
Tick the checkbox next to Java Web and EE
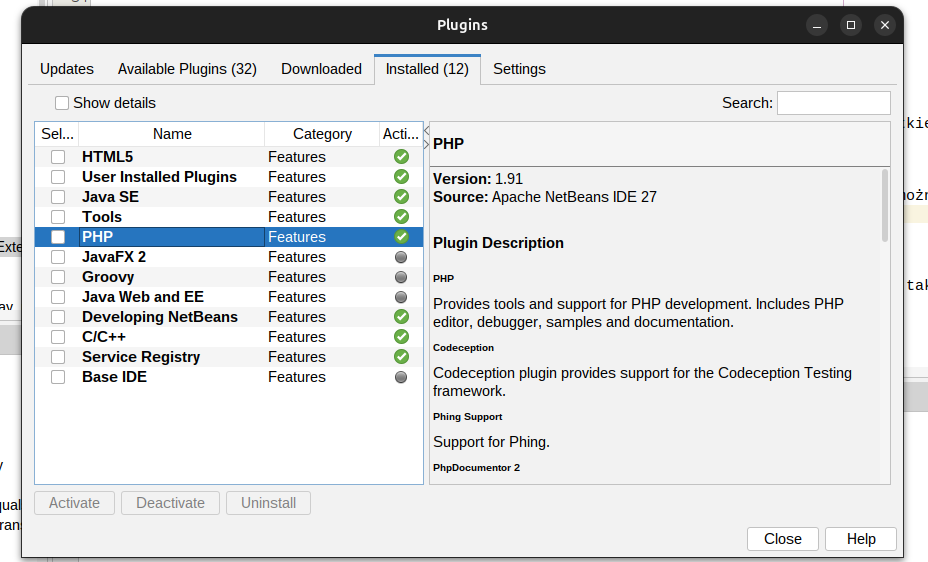tap(58, 297)
